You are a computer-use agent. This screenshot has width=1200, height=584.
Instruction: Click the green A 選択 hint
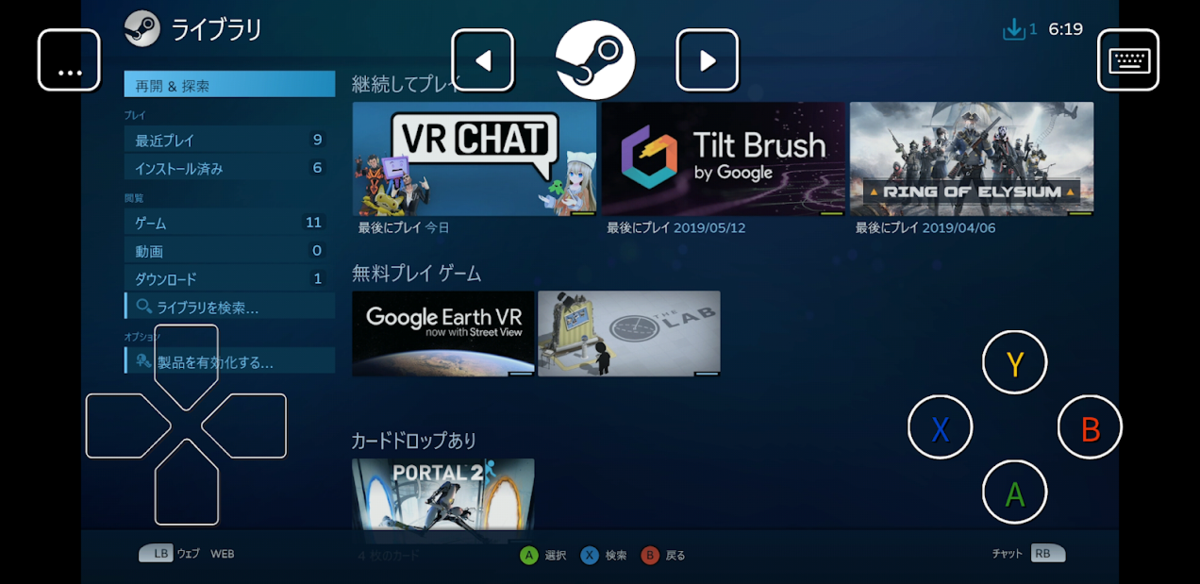pyautogui.click(x=543, y=555)
